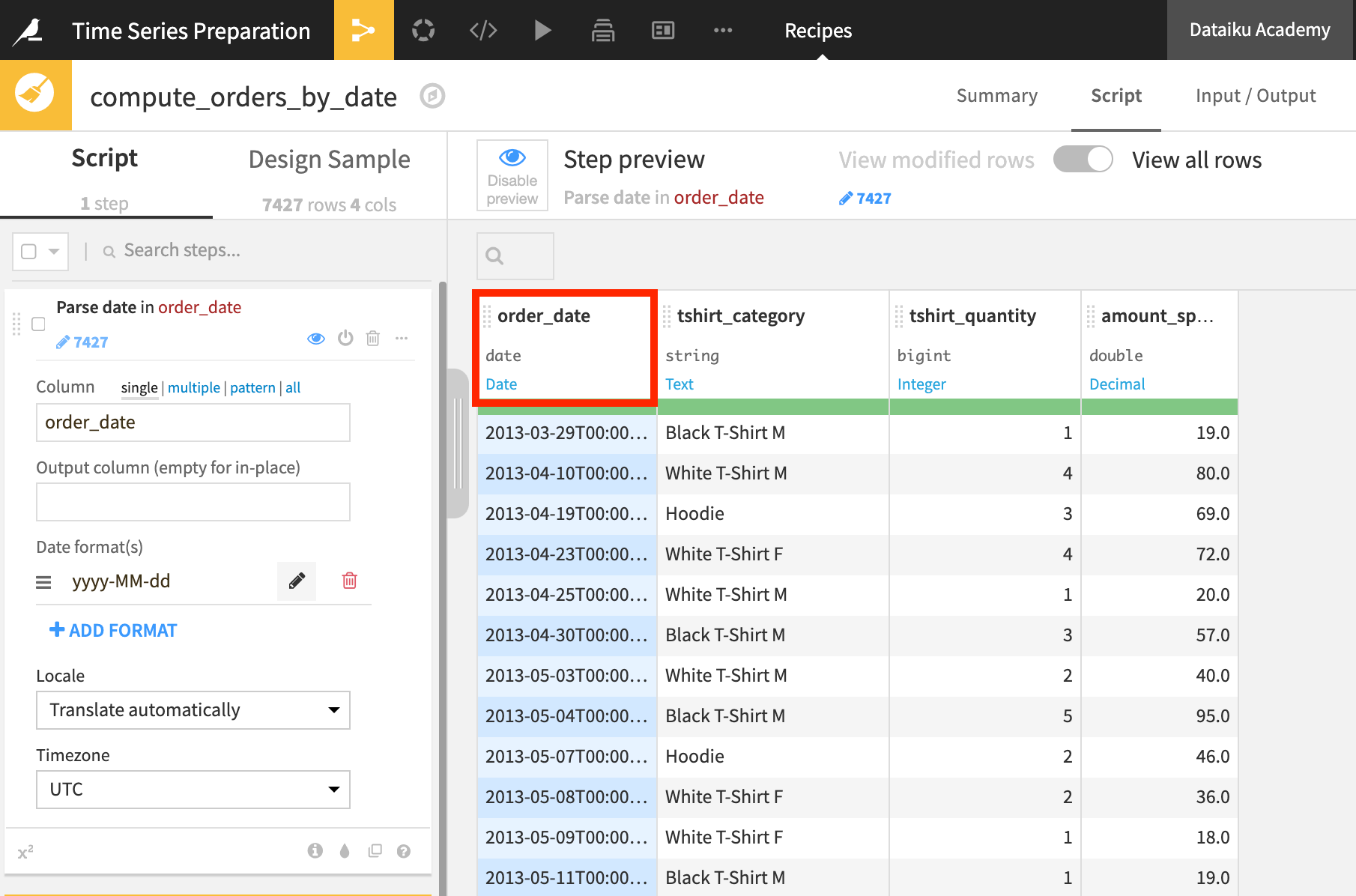Expand the select-all steps dropdown arrow

(x=54, y=252)
